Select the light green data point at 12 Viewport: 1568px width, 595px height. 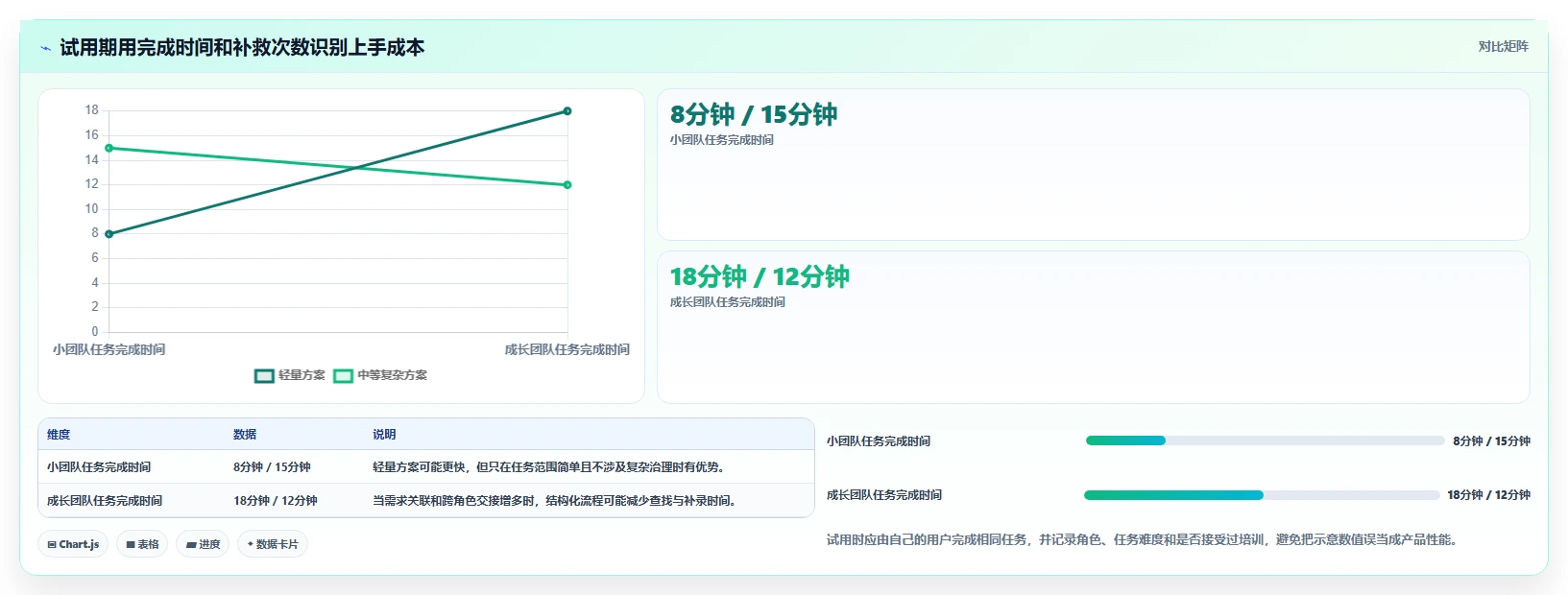coord(567,185)
